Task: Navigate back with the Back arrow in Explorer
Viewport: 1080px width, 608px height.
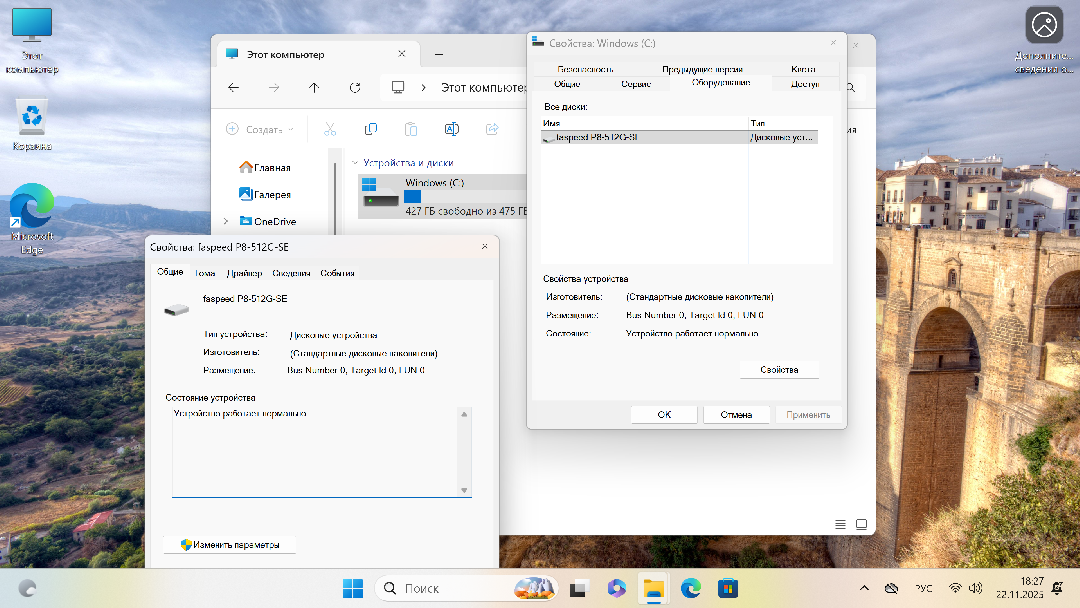Action: click(x=234, y=88)
